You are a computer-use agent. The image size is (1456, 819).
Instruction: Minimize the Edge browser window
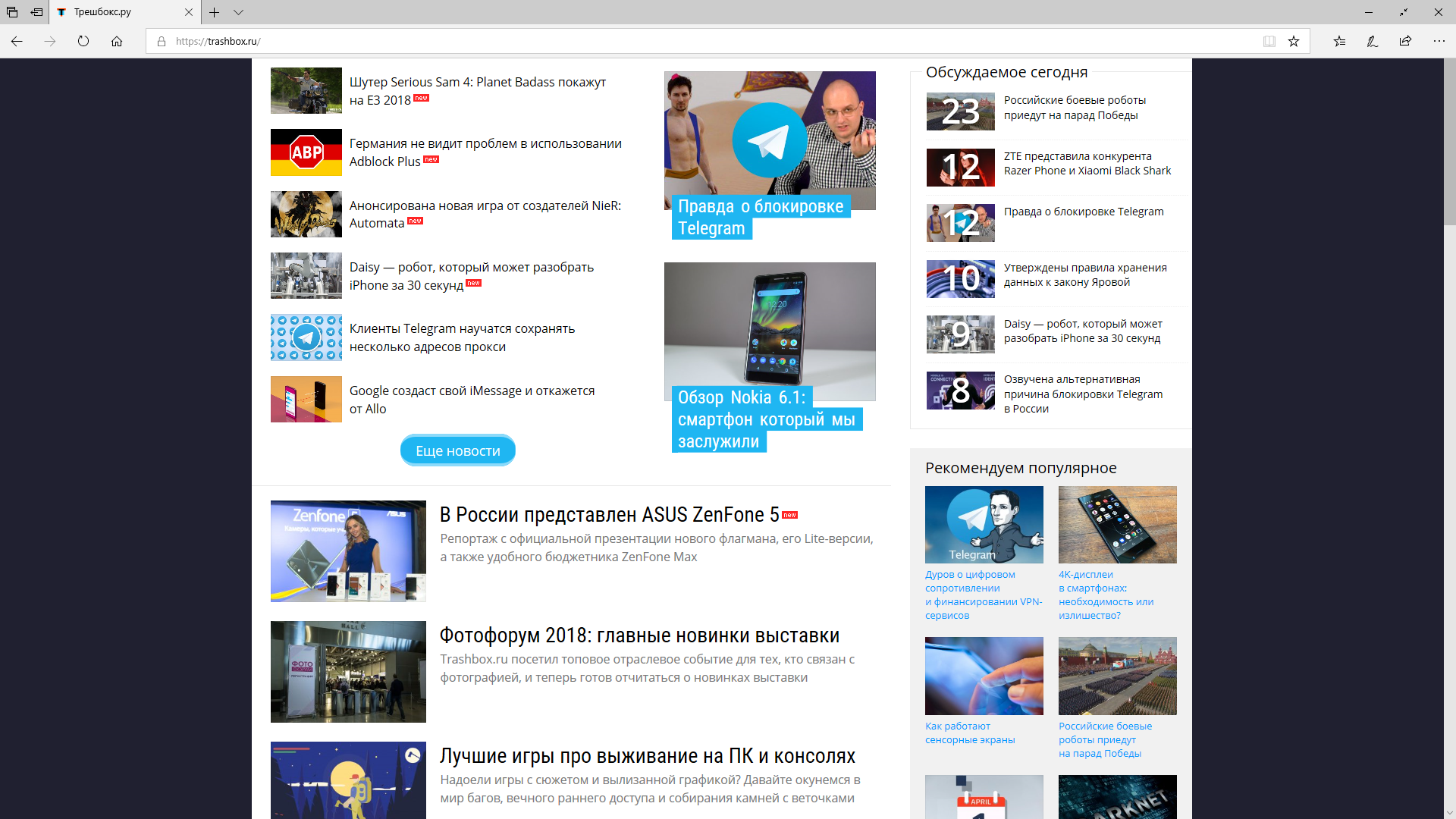(x=1369, y=12)
